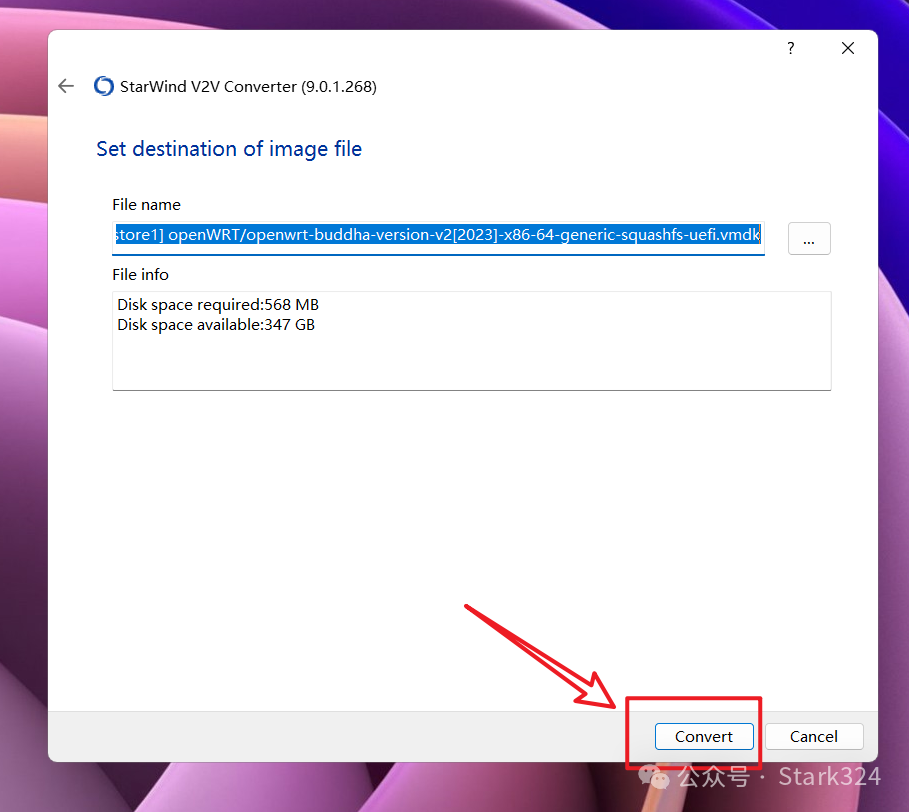Click into the File name input field
Screen dimensions: 909x812
click(x=438, y=238)
